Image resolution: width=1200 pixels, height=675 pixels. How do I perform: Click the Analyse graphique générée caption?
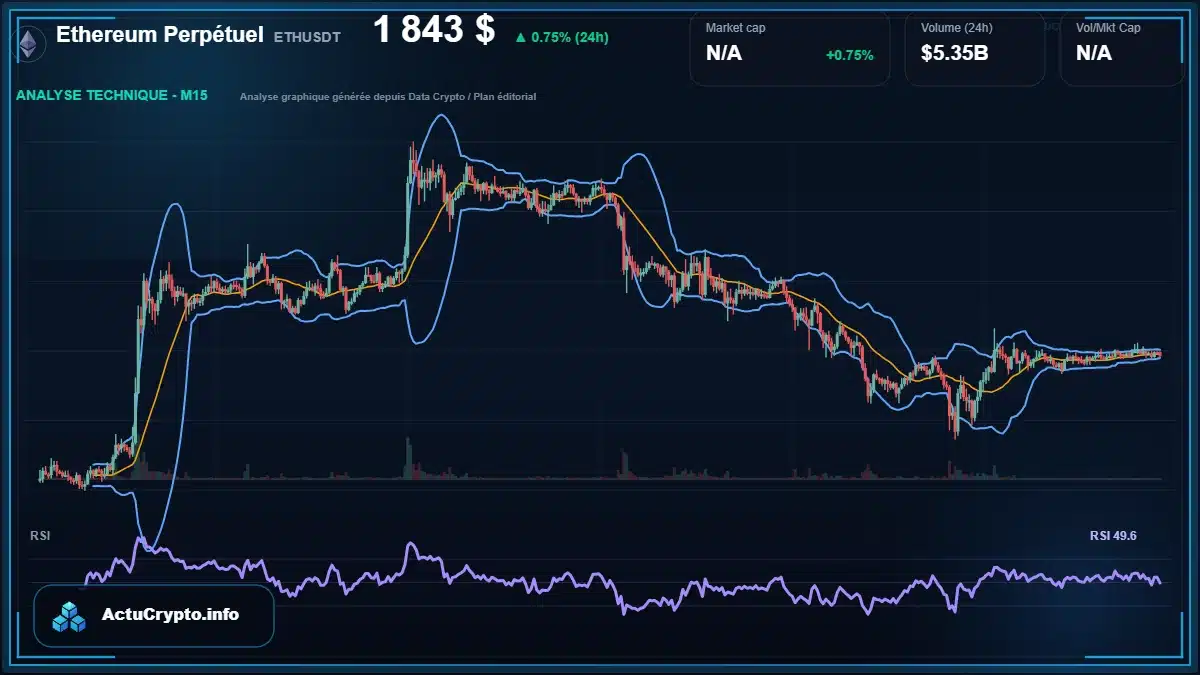(388, 97)
